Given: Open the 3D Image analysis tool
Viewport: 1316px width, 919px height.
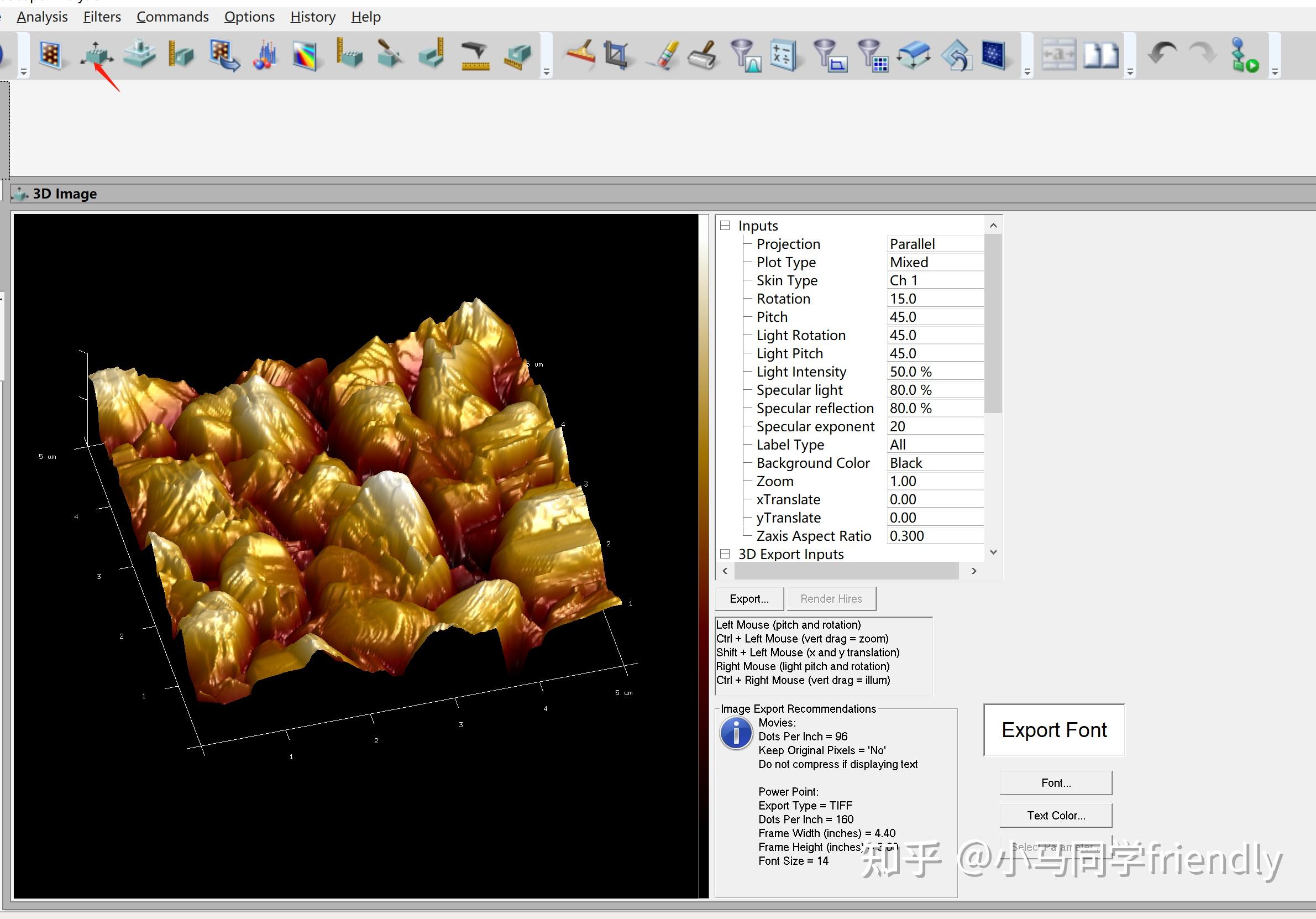Looking at the screenshot, I should point(96,56).
